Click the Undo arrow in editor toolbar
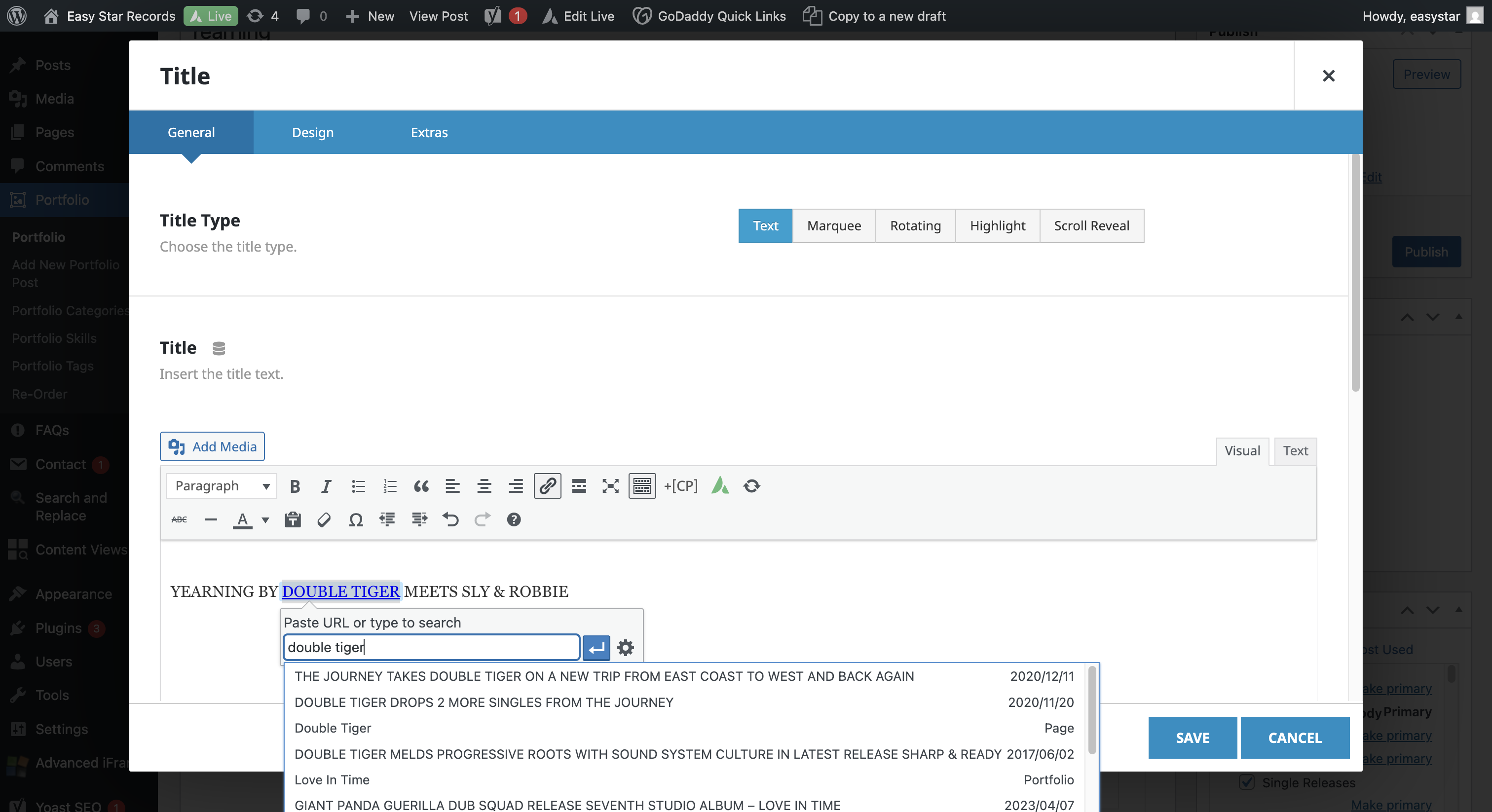 point(450,519)
